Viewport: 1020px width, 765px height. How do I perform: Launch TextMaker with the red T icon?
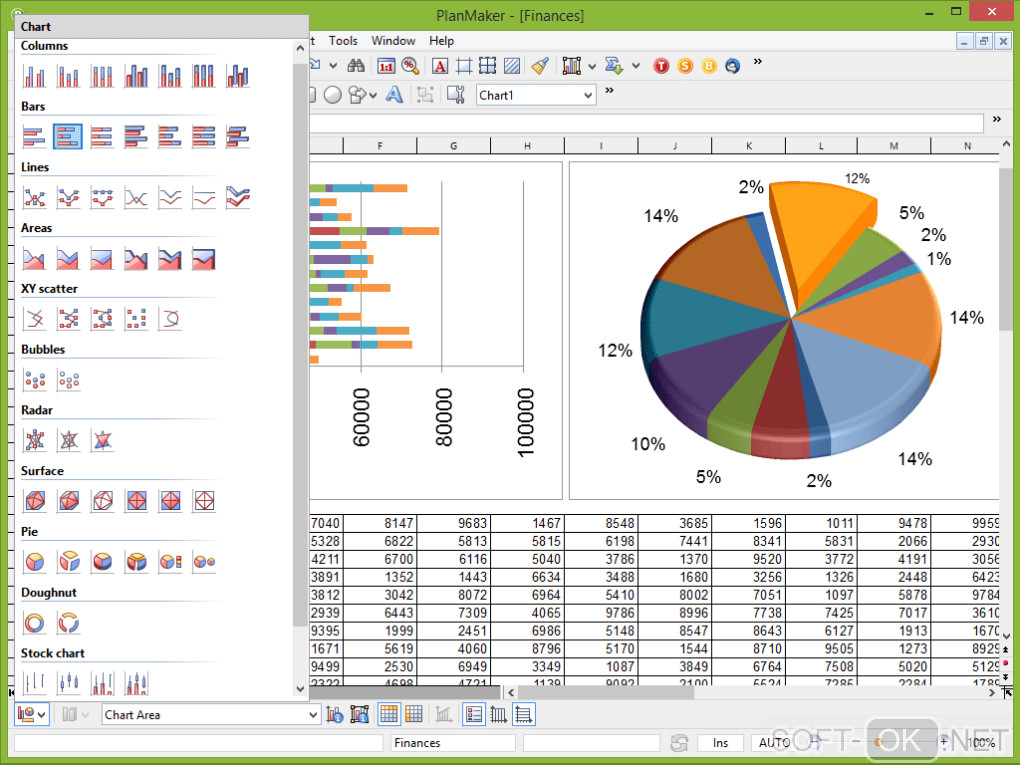pos(661,66)
